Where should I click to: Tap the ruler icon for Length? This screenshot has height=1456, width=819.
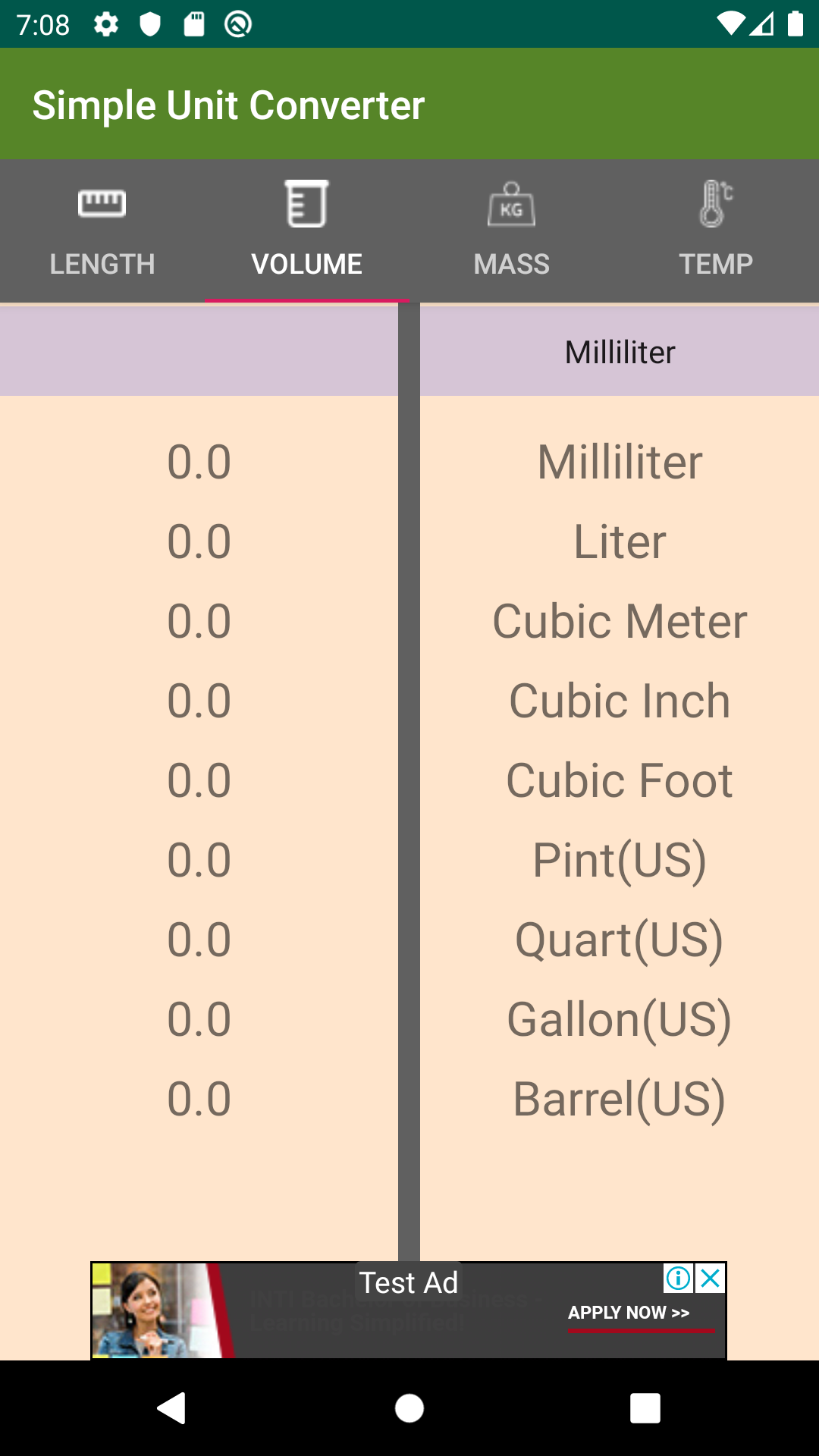pyautogui.click(x=102, y=203)
